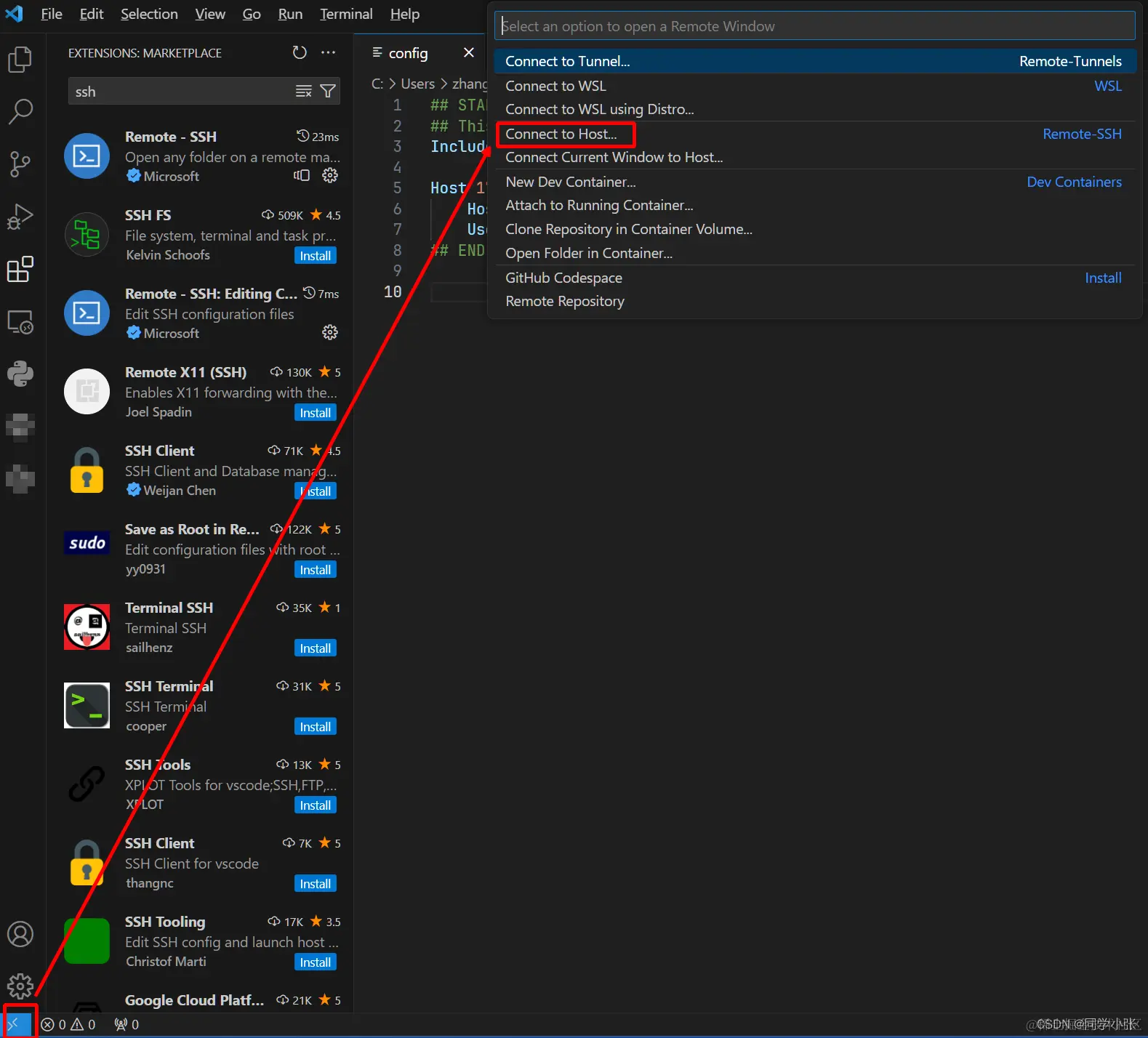
Task: Install SSH Client by thangnc
Action: pyautogui.click(x=316, y=884)
